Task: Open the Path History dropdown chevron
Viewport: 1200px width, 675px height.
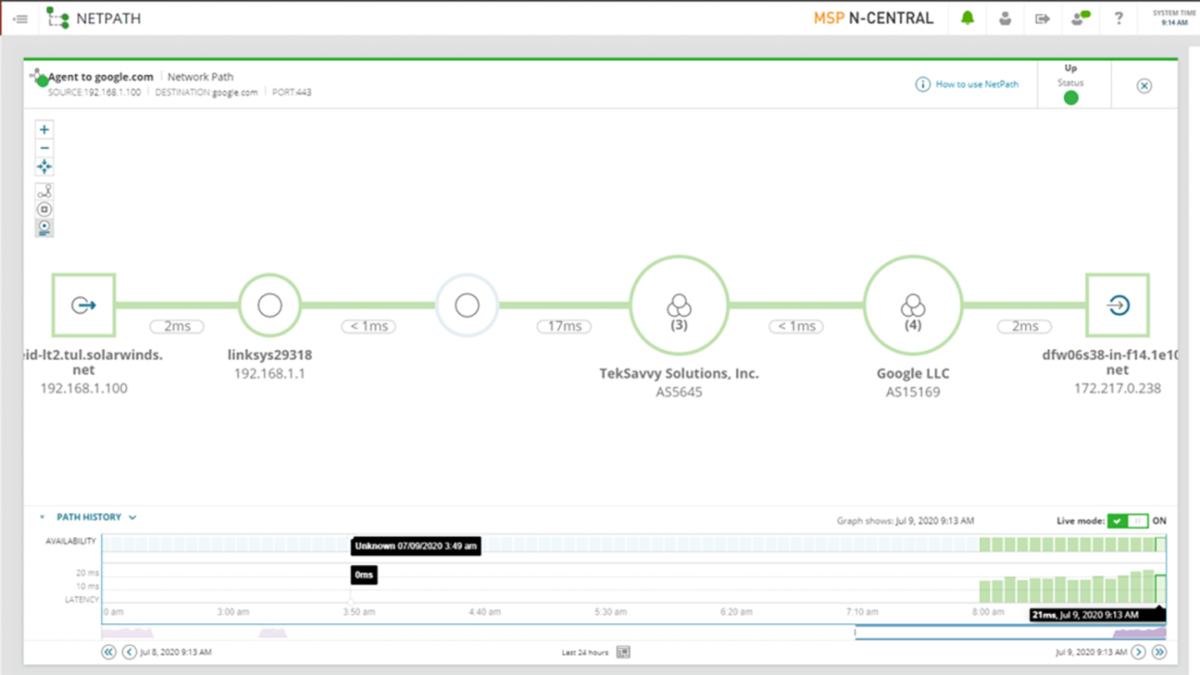Action: point(132,518)
